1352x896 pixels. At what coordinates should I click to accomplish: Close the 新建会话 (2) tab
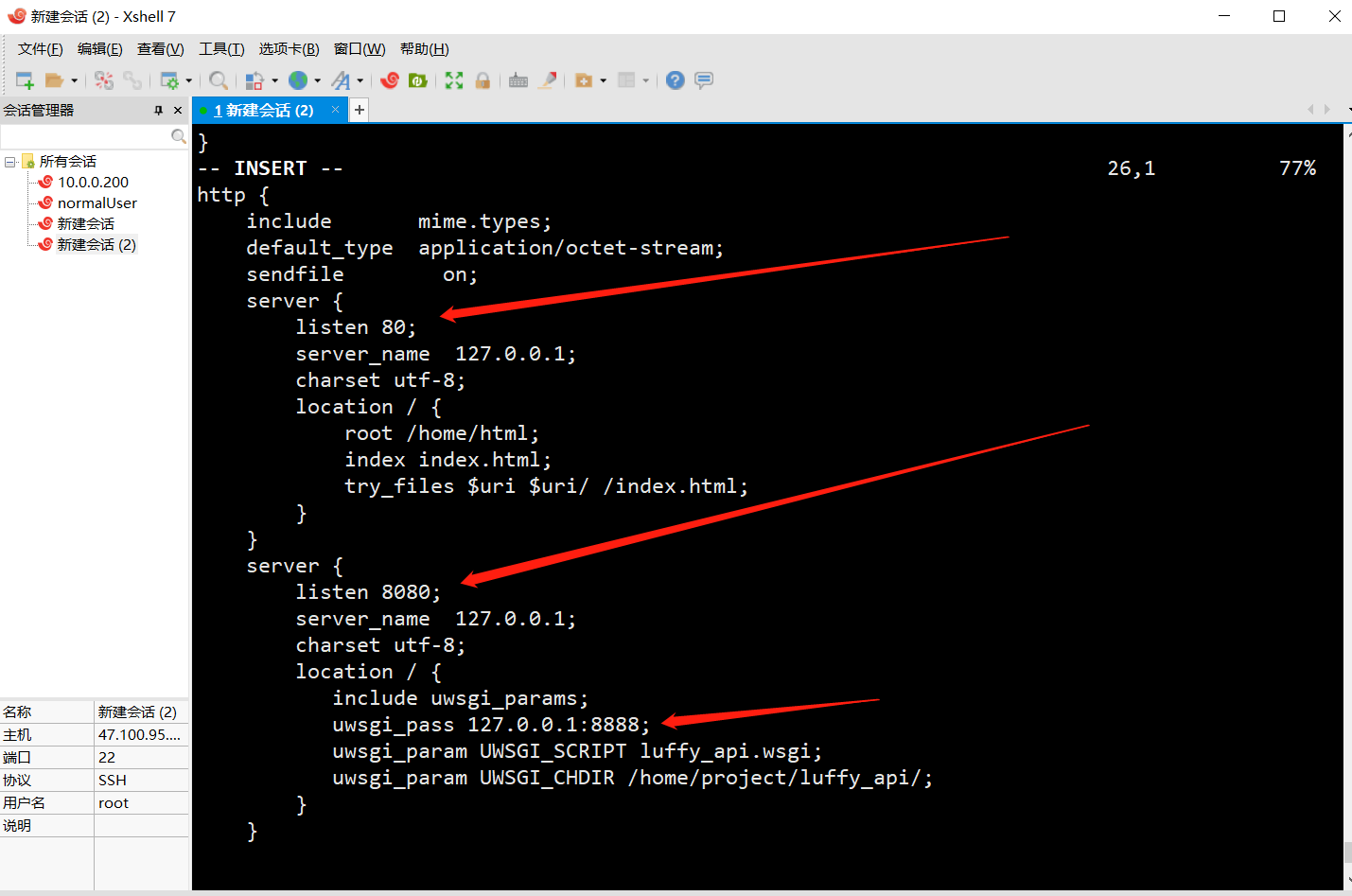[x=335, y=110]
